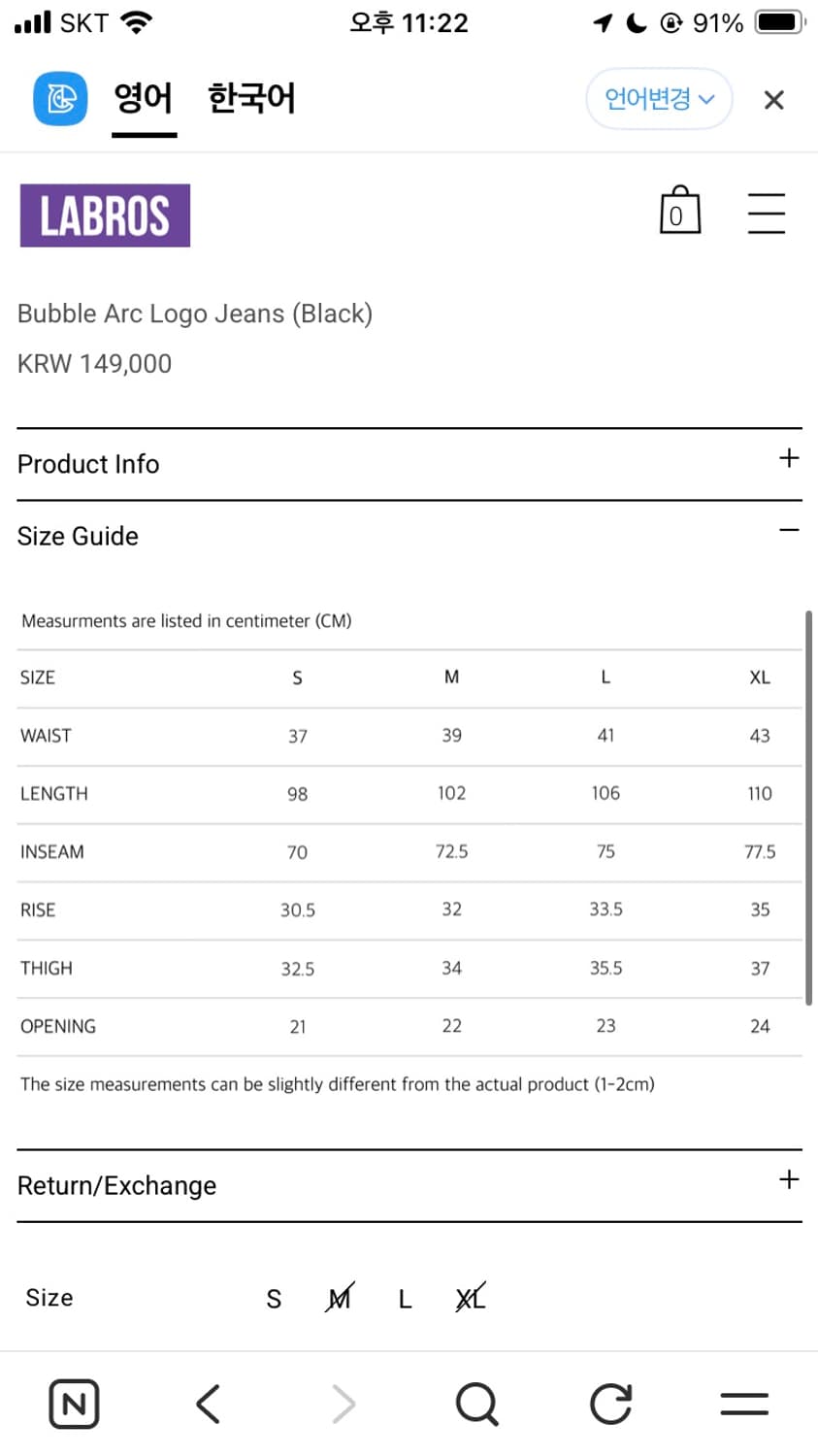Close the translation bar with X
The image size is (818, 1456).
point(773,100)
